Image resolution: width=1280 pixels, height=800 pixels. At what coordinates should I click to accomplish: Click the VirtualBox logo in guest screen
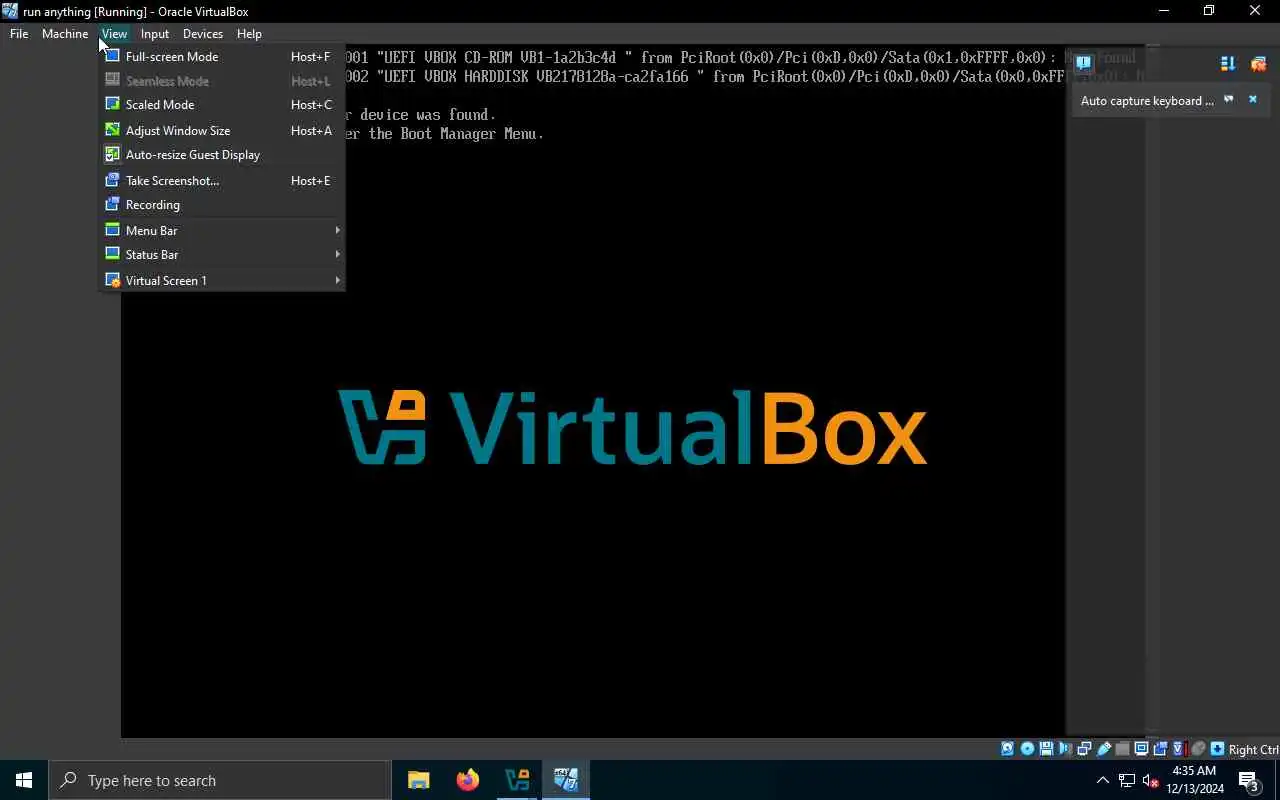pyautogui.click(x=632, y=427)
